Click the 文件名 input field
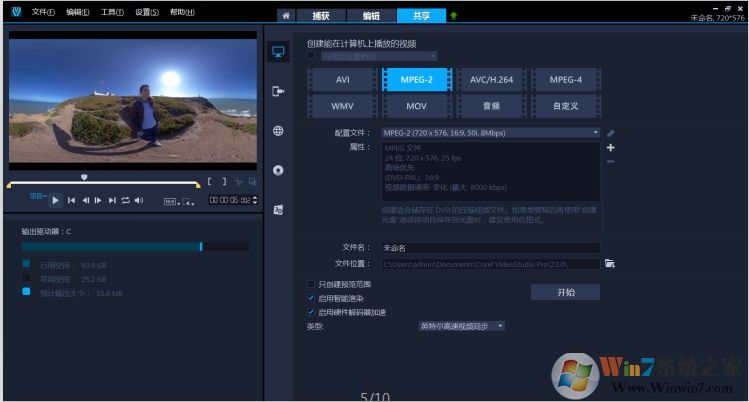Viewport: 749px width, 402px height. click(491, 248)
